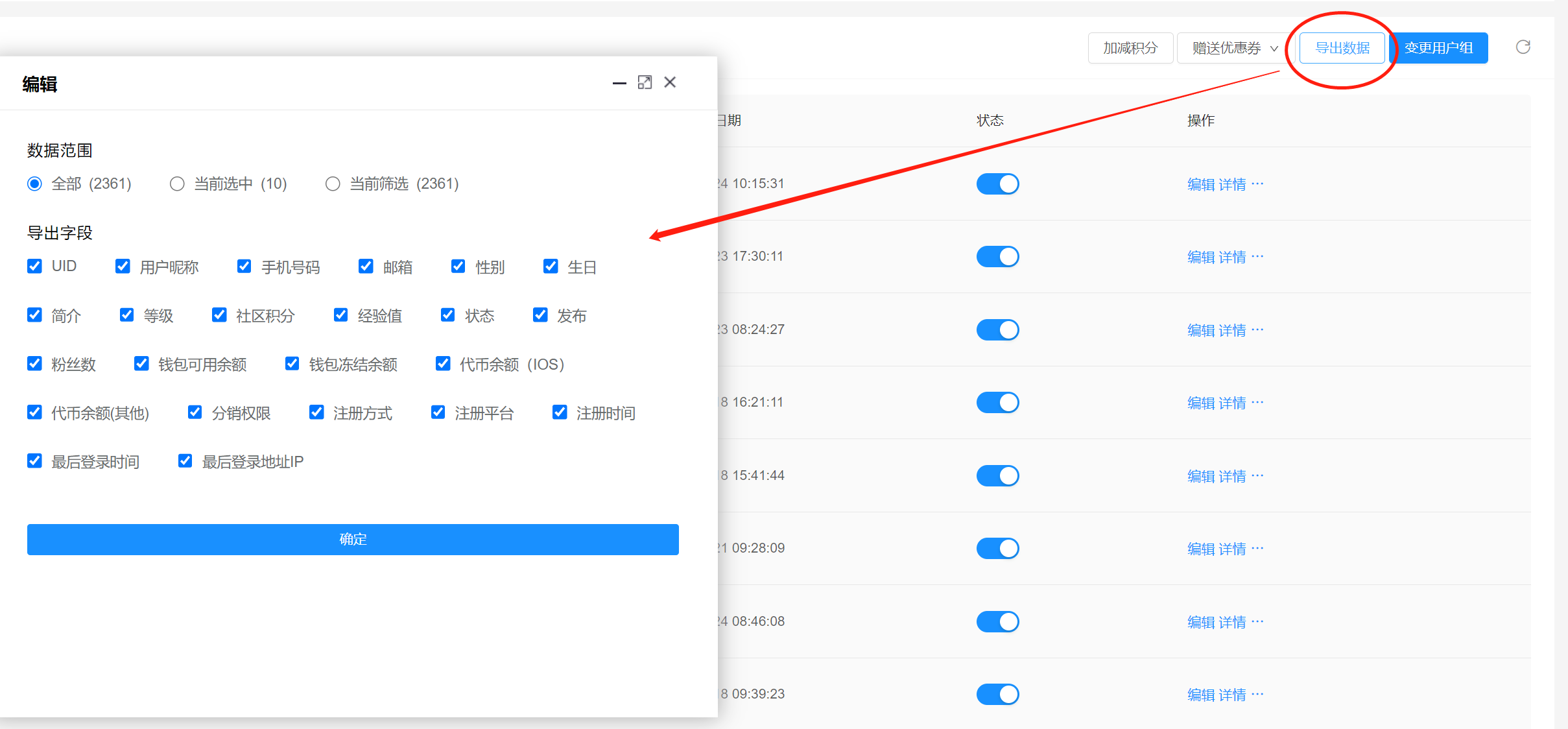
Task: Toggle the 最后登录地址IP checkbox
Action: coord(185,461)
